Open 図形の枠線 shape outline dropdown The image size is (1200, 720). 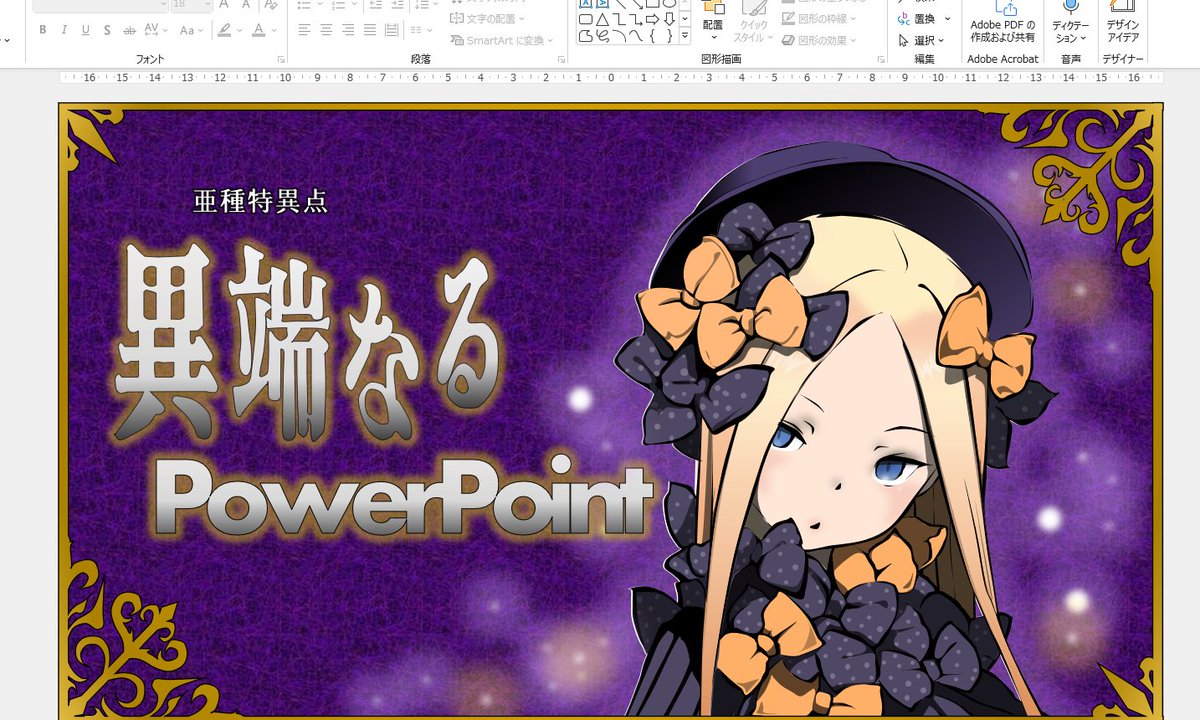[x=818, y=18]
